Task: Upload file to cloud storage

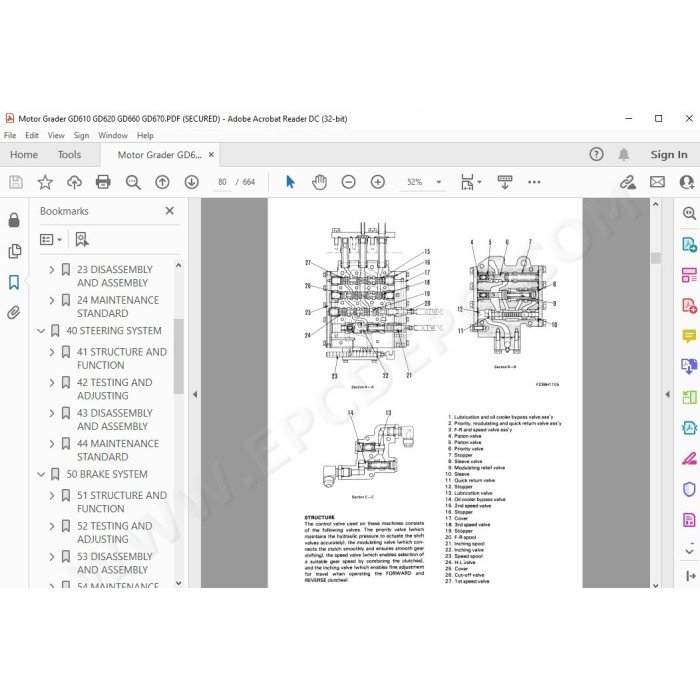Action: click(75, 182)
